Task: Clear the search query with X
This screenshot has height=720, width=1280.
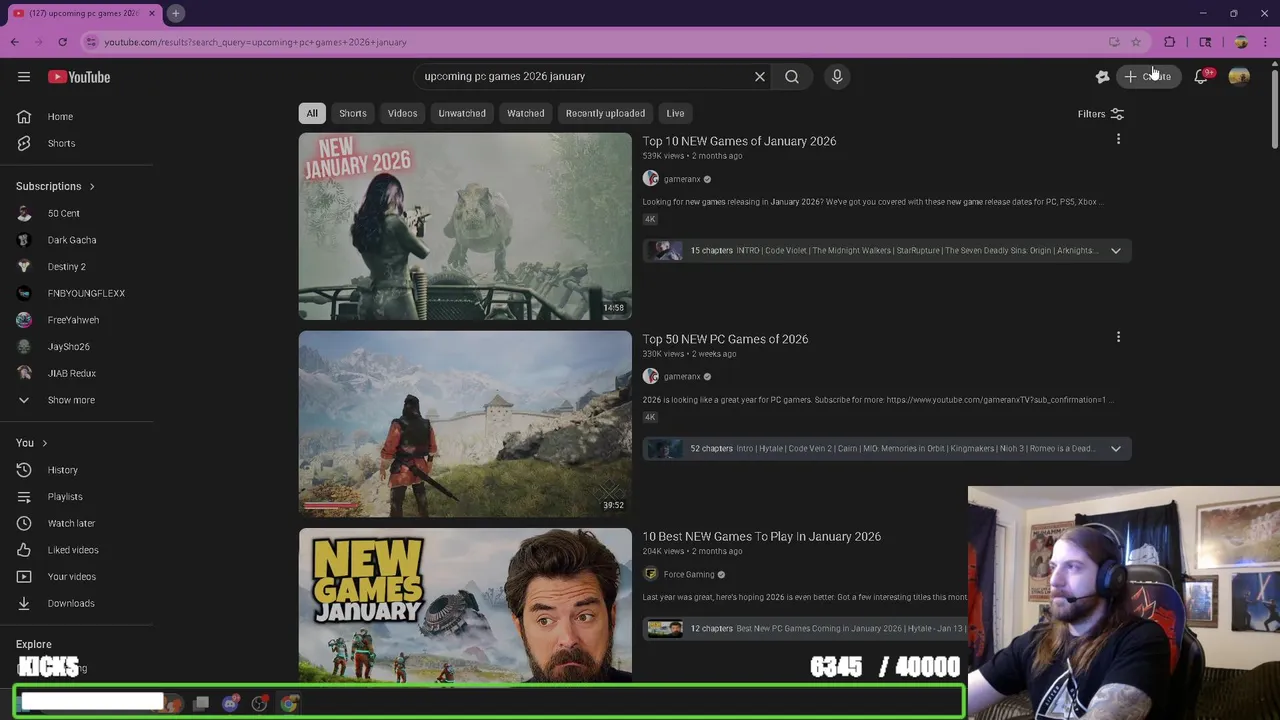Action: (760, 76)
